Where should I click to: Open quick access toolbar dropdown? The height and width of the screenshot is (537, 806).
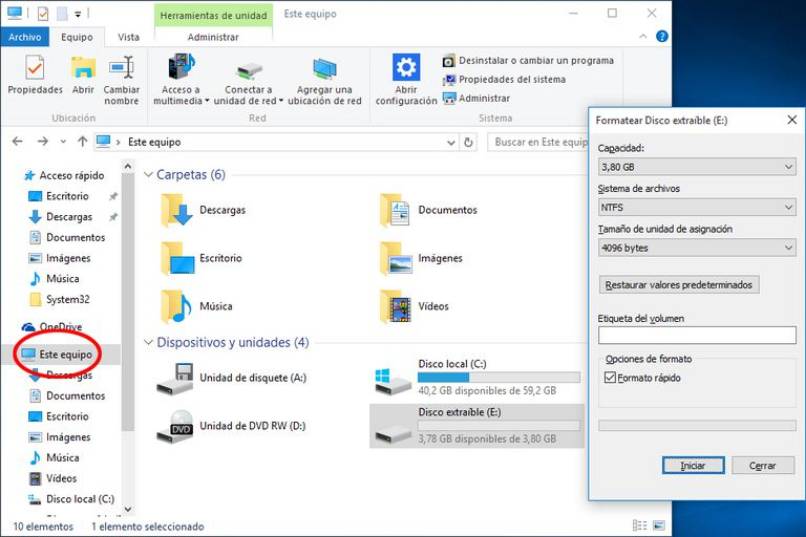[x=78, y=14]
